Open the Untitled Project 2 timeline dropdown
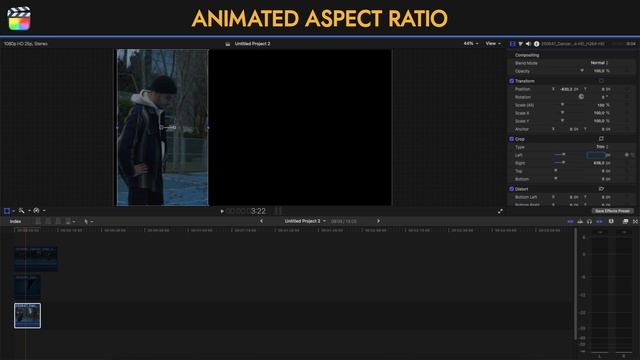 (x=305, y=221)
